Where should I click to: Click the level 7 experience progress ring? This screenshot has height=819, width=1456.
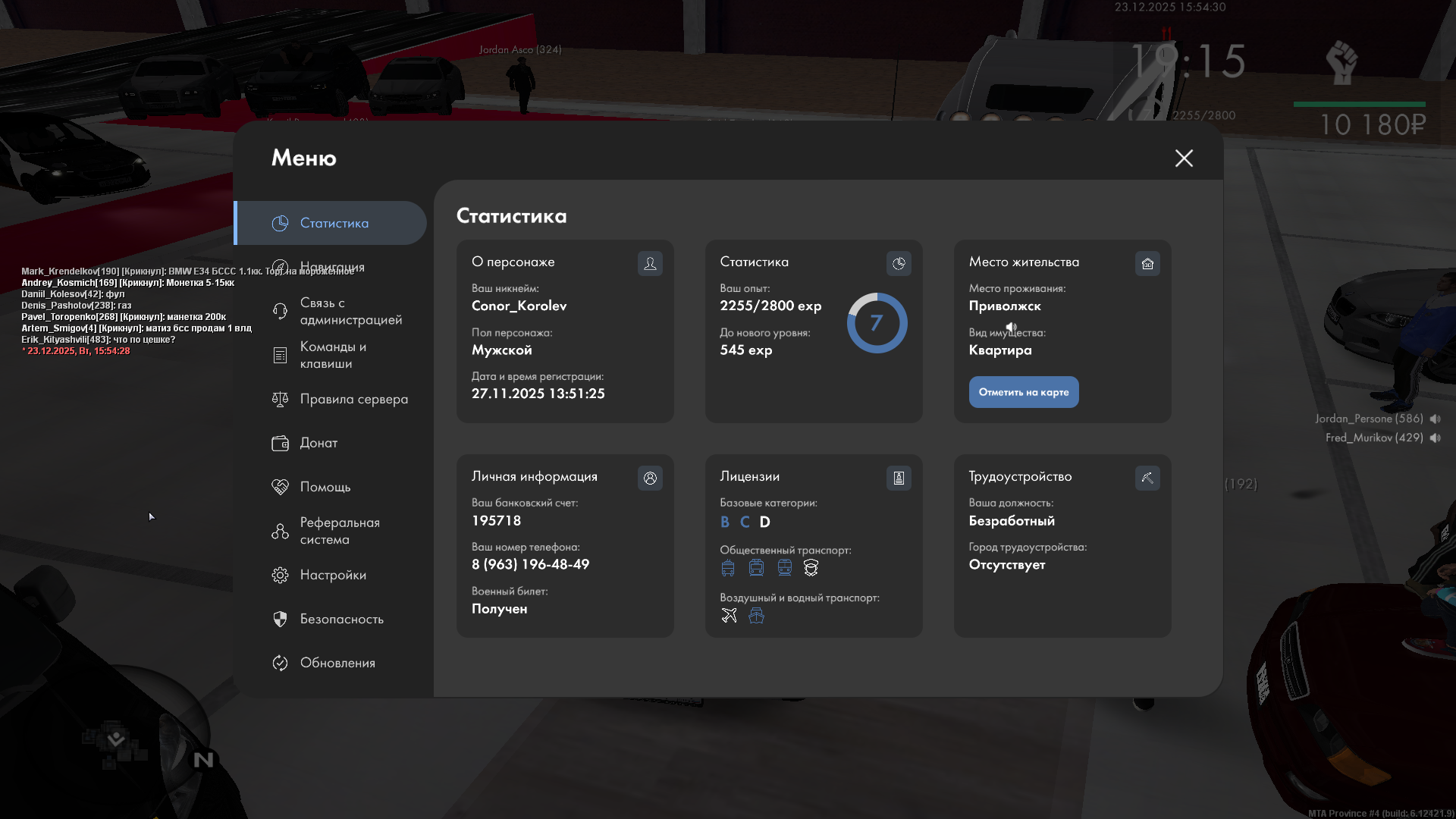[x=877, y=323]
